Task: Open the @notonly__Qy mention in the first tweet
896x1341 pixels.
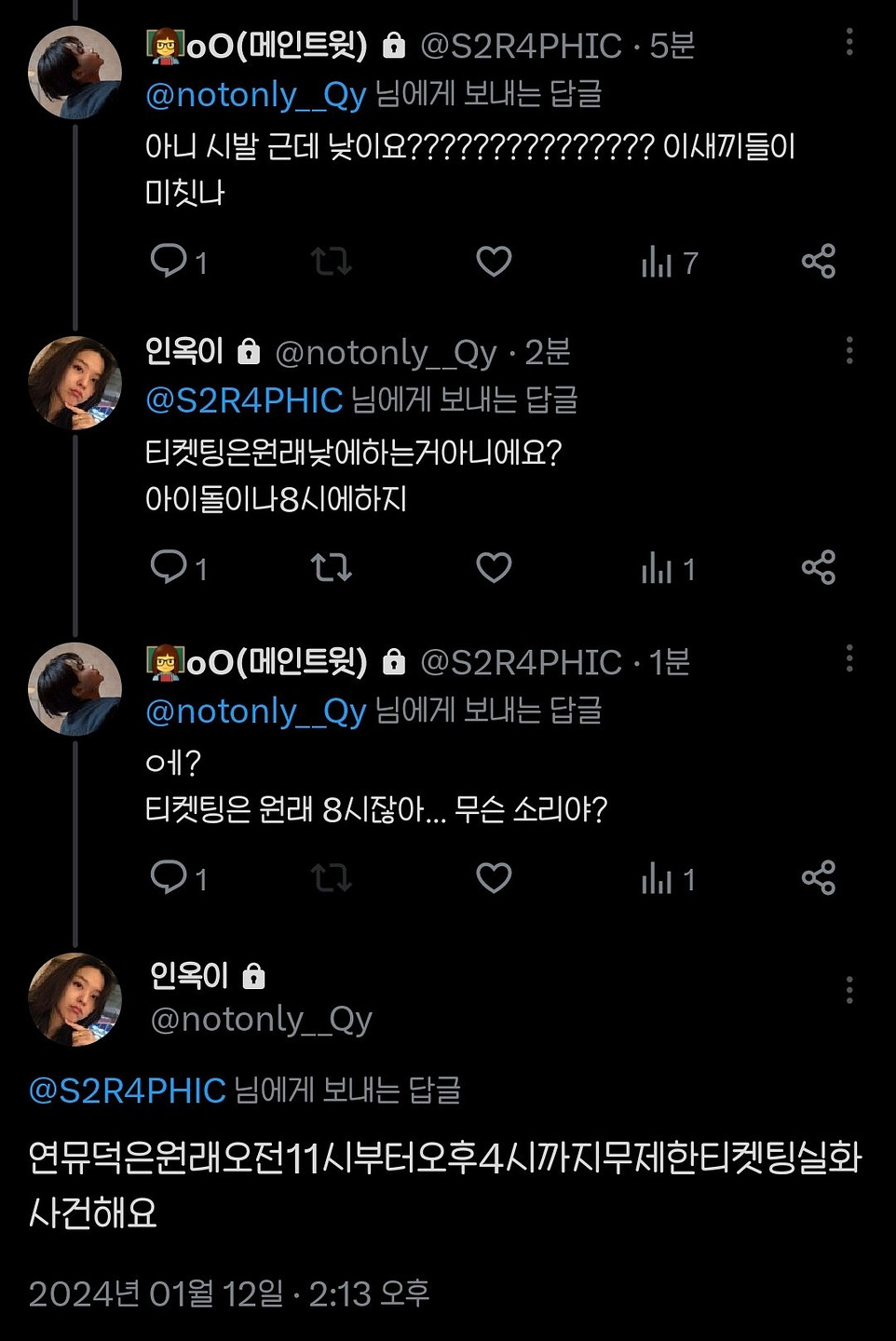Action: click(255, 95)
